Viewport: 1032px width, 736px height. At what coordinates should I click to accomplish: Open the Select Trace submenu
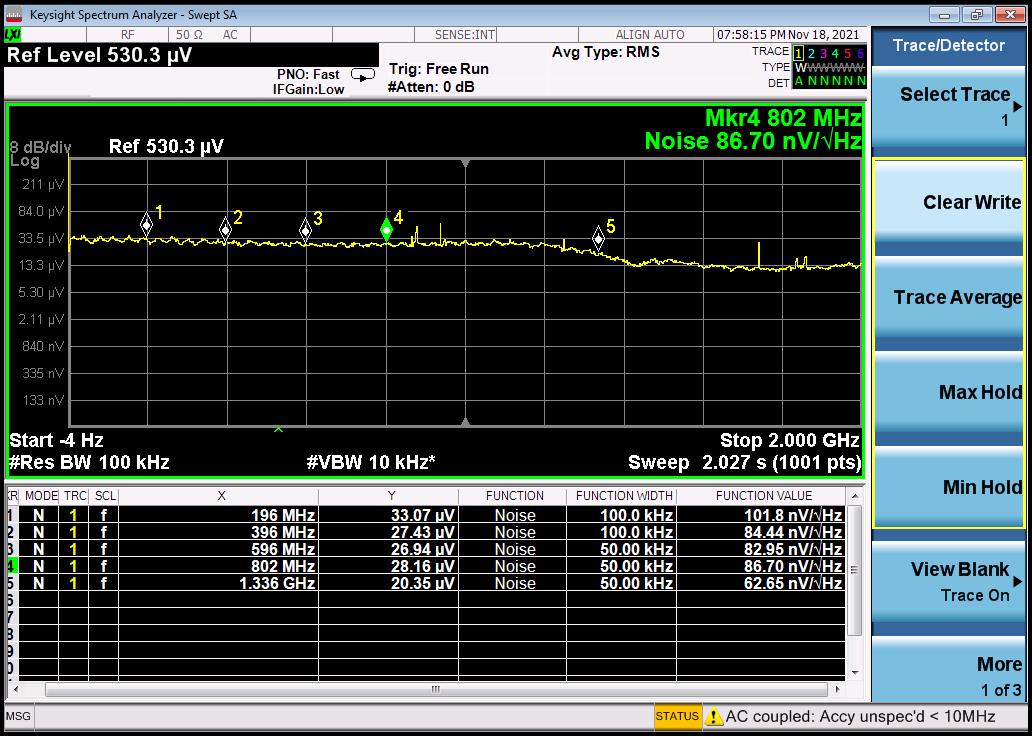pyautogui.click(x=949, y=106)
